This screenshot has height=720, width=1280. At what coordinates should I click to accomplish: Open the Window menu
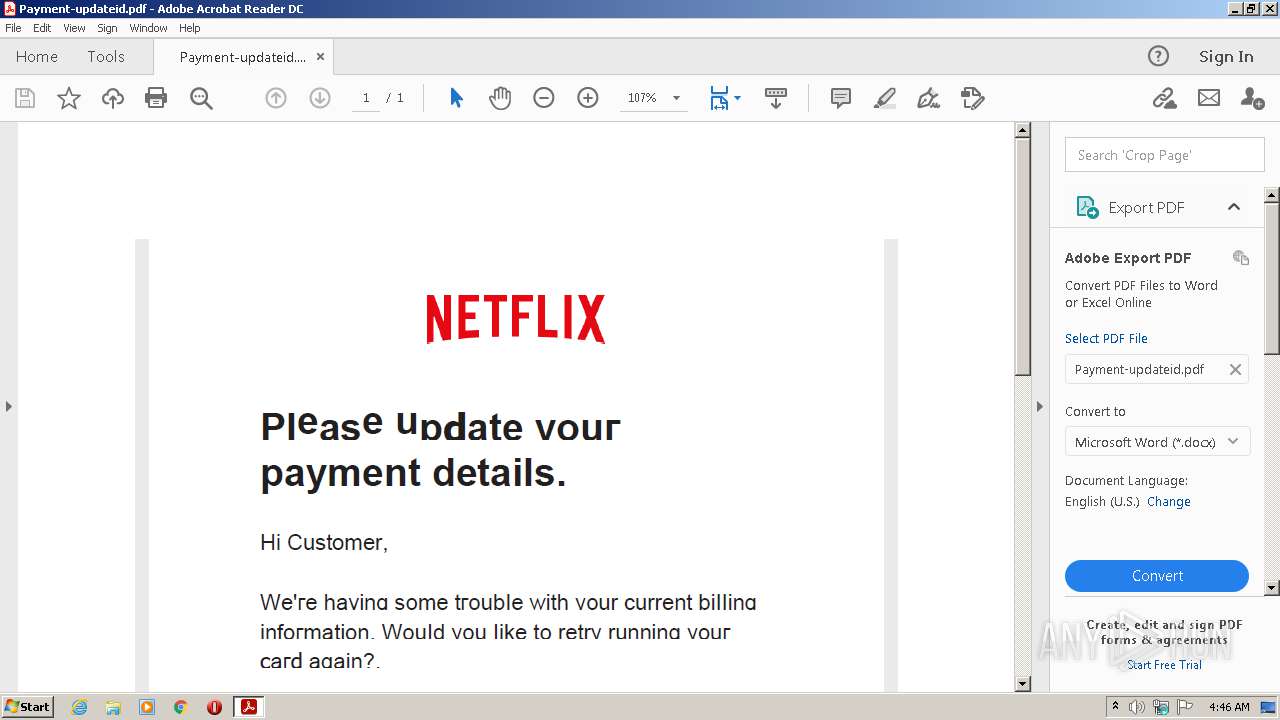(x=148, y=28)
